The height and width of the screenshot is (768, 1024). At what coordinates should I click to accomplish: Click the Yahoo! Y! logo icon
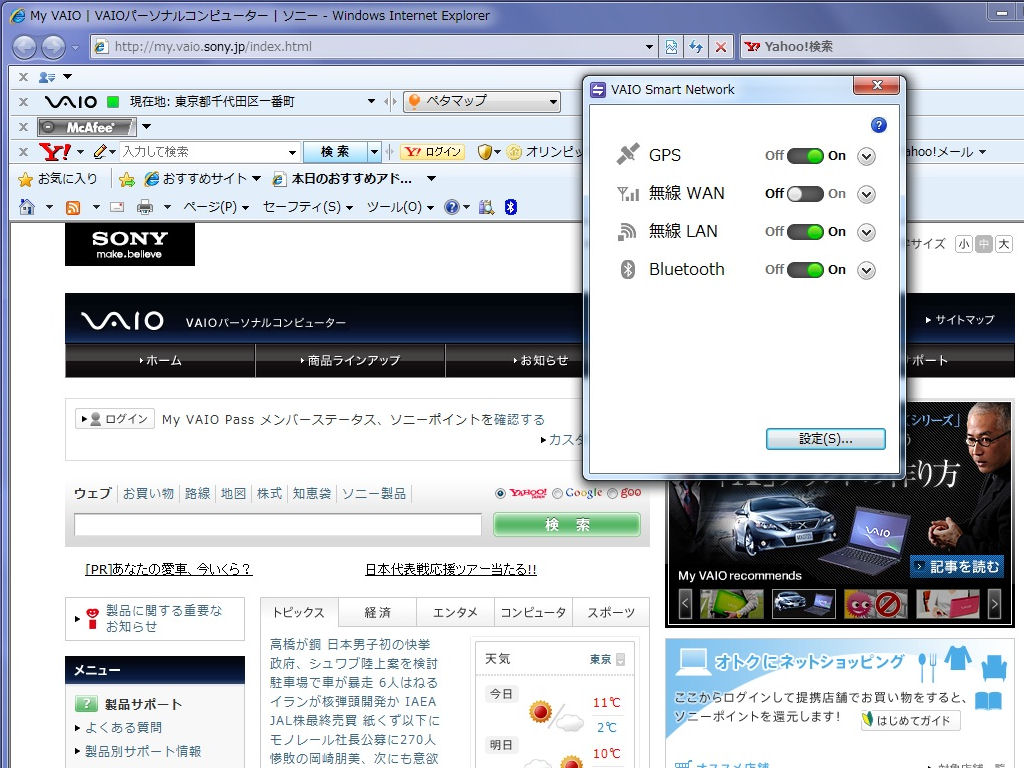[55, 152]
